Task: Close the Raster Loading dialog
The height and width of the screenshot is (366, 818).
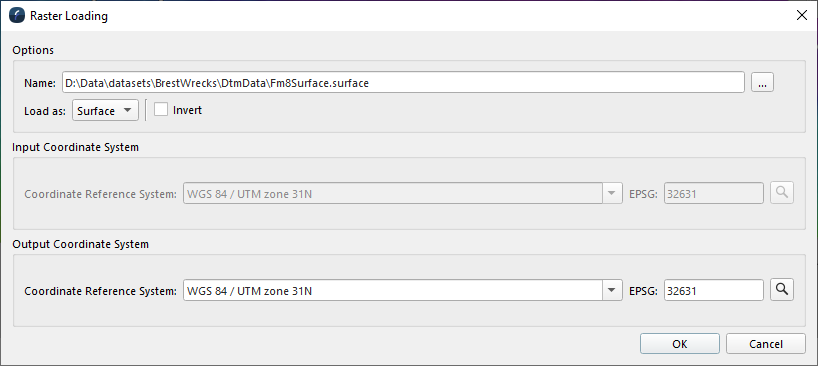Action: pos(802,16)
